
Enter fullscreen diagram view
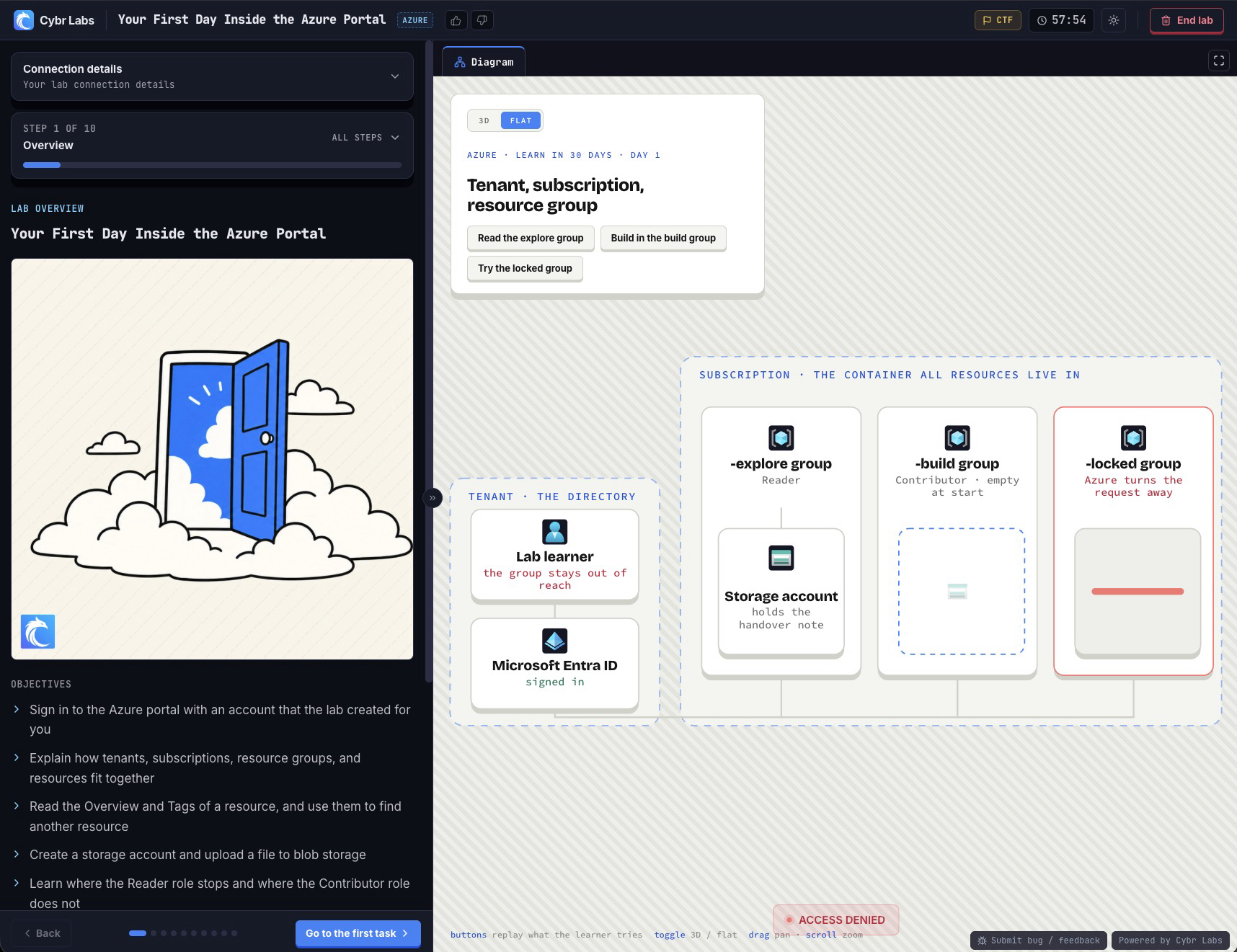tap(1219, 61)
